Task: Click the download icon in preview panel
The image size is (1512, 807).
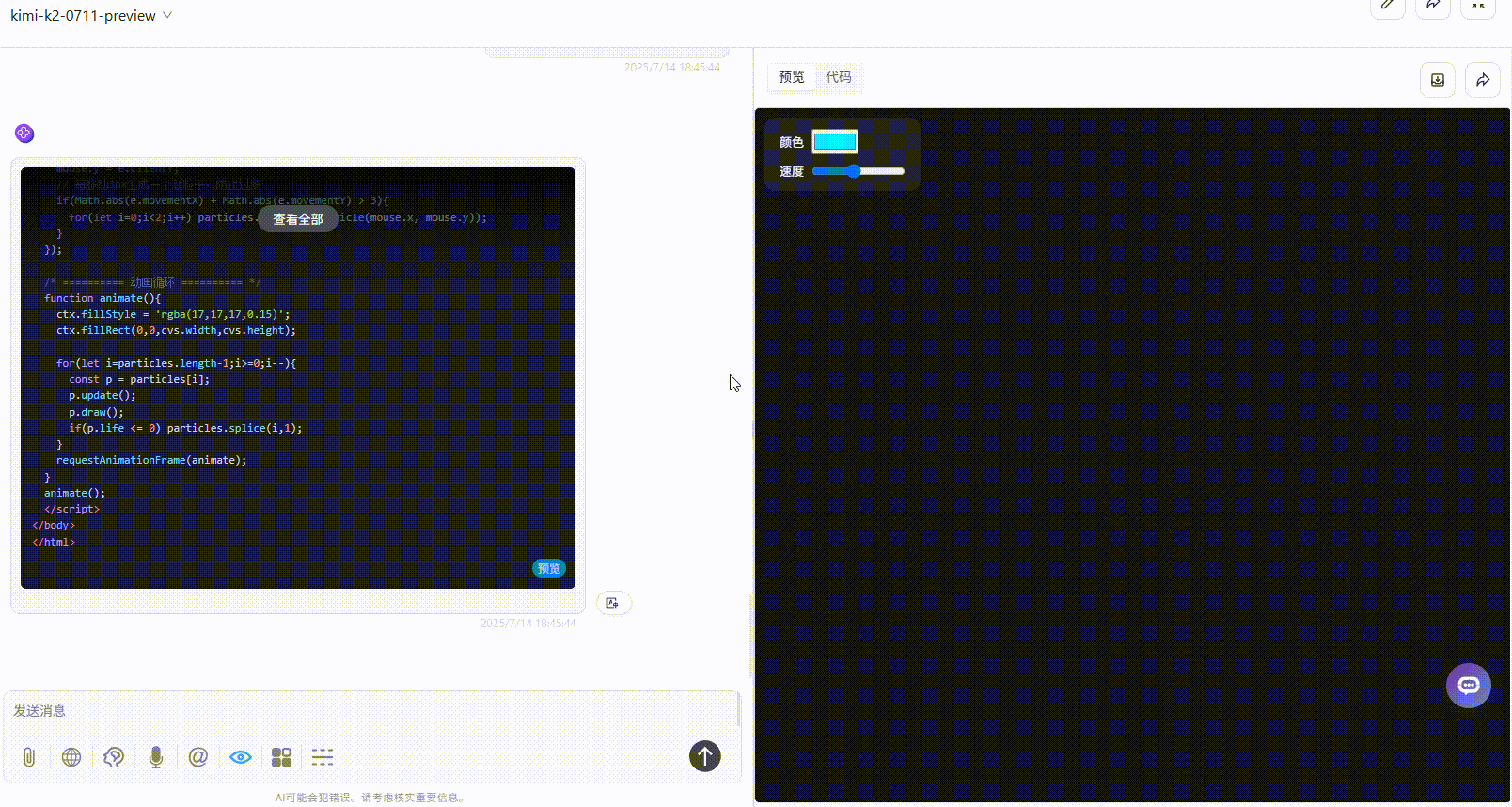Action: tap(1438, 80)
